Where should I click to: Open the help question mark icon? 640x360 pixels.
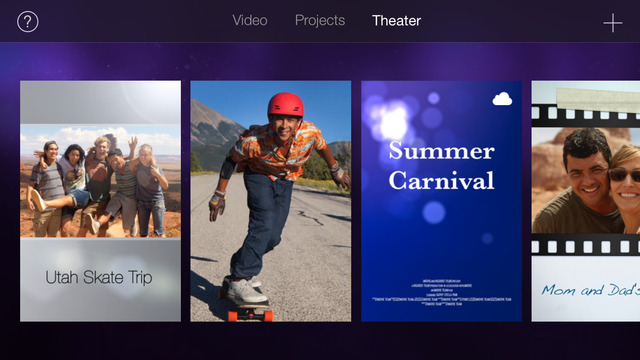[x=28, y=21]
